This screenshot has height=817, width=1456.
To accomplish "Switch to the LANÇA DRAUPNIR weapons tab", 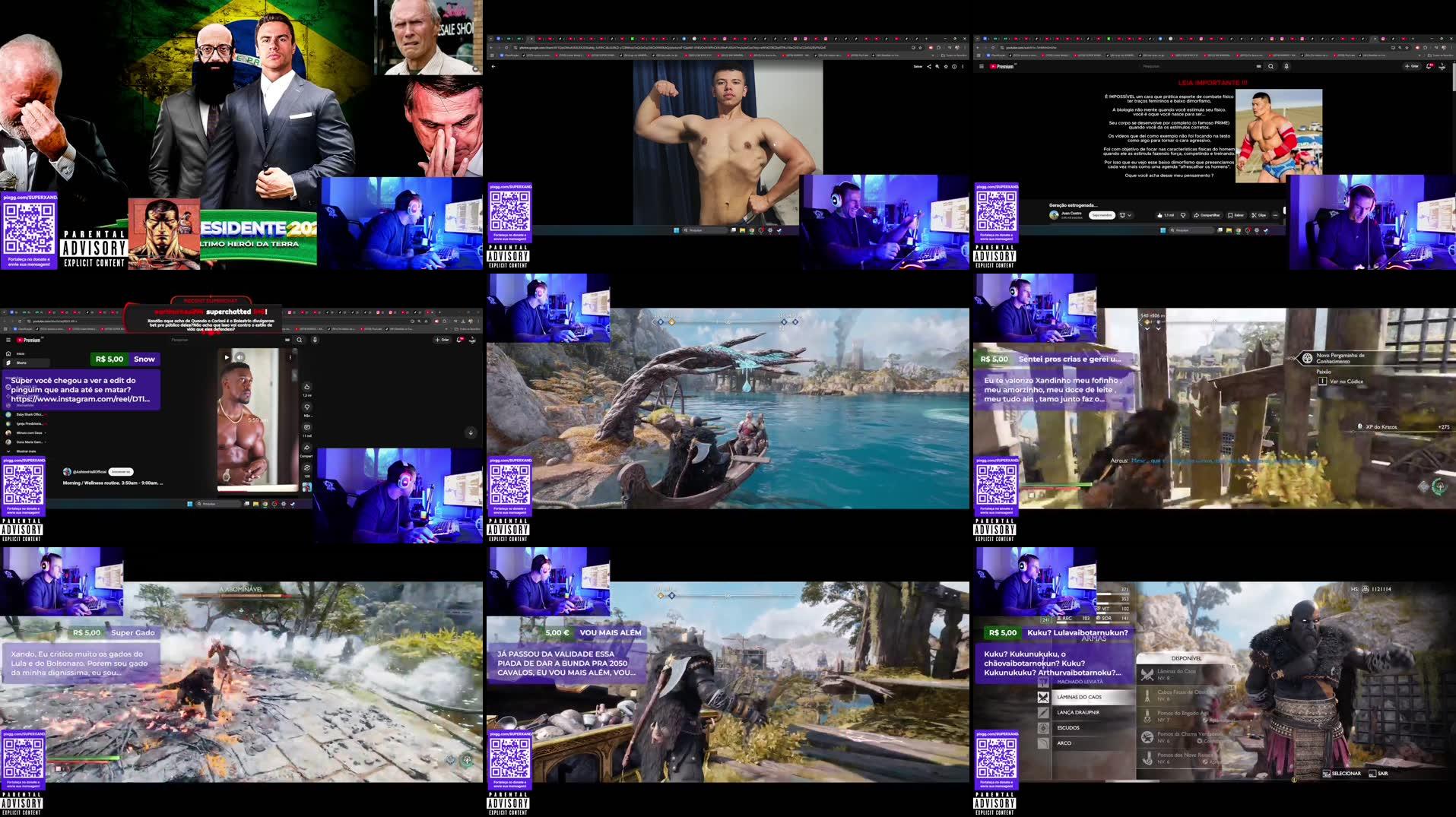I will click(x=1078, y=712).
